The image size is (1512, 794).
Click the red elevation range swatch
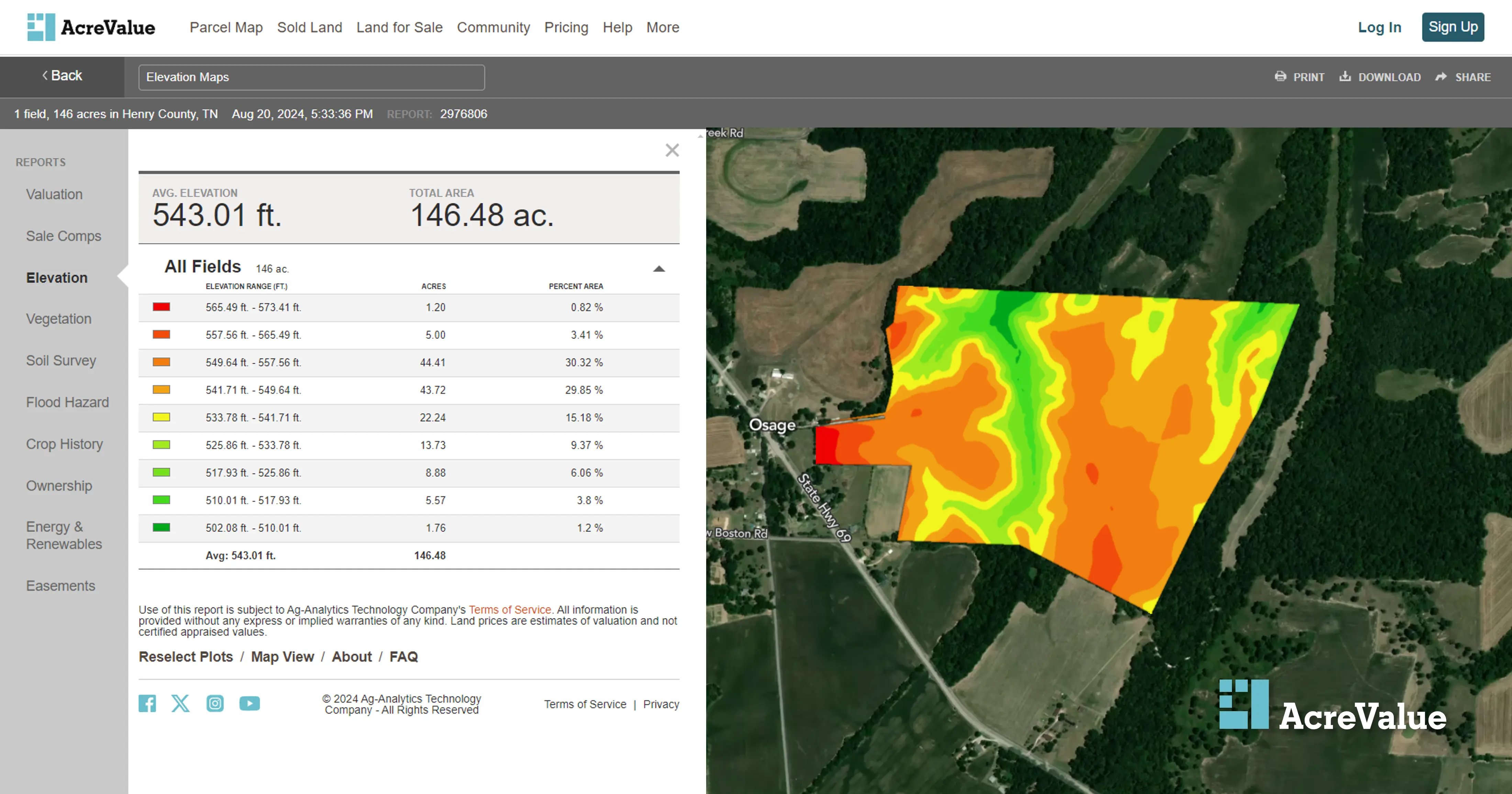pos(161,307)
